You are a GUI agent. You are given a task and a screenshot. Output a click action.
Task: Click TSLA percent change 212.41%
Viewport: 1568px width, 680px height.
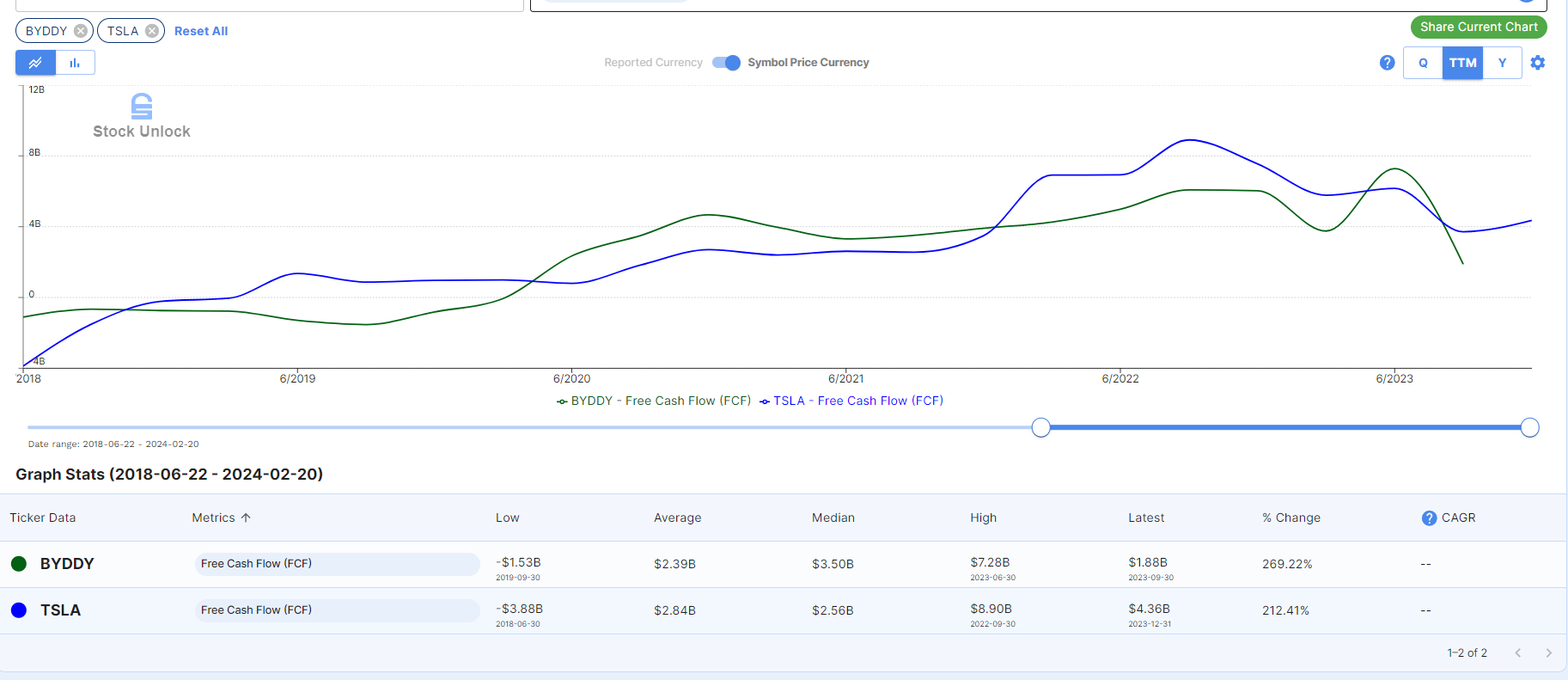pyautogui.click(x=1285, y=610)
